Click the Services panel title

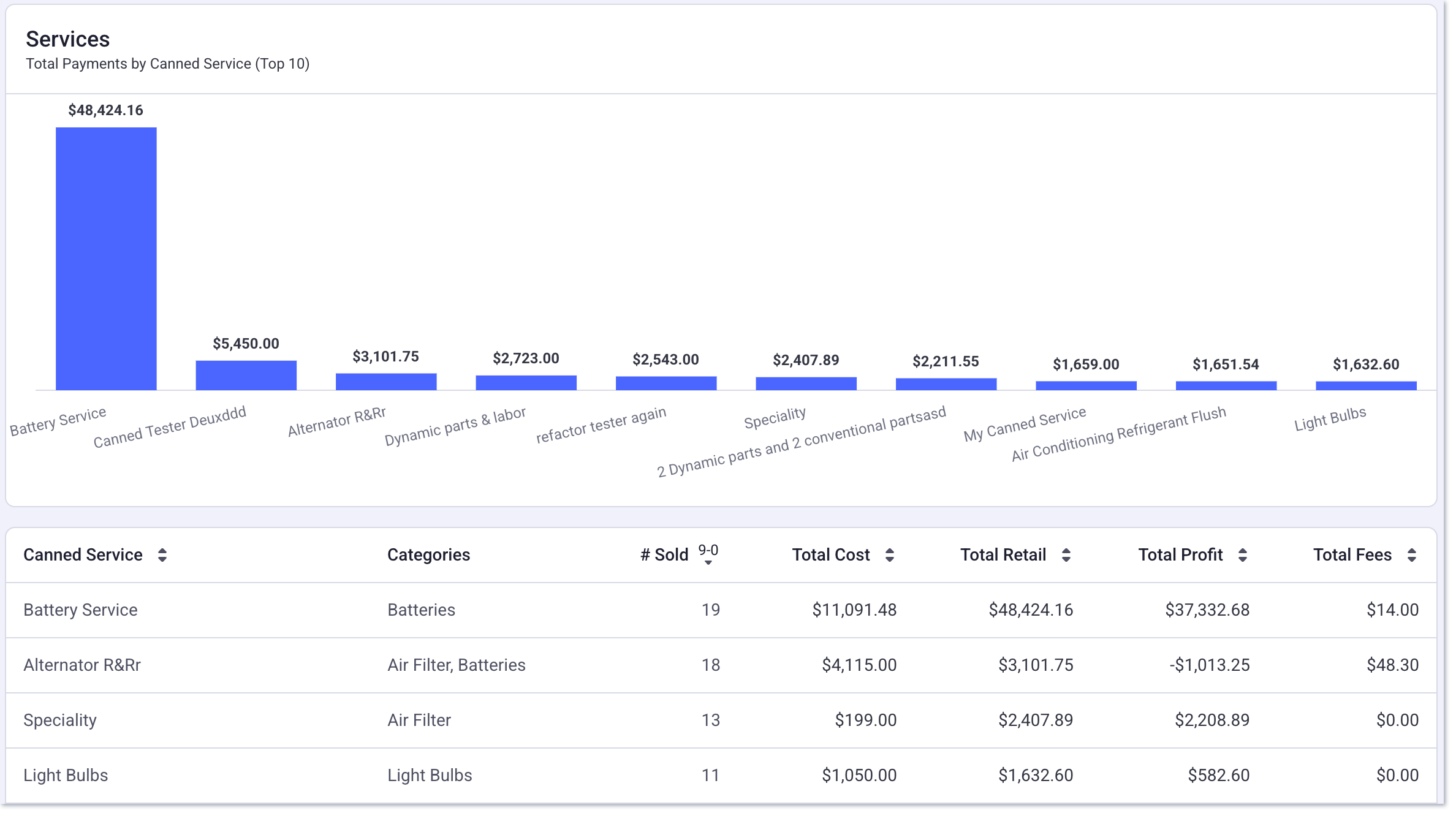click(x=67, y=39)
